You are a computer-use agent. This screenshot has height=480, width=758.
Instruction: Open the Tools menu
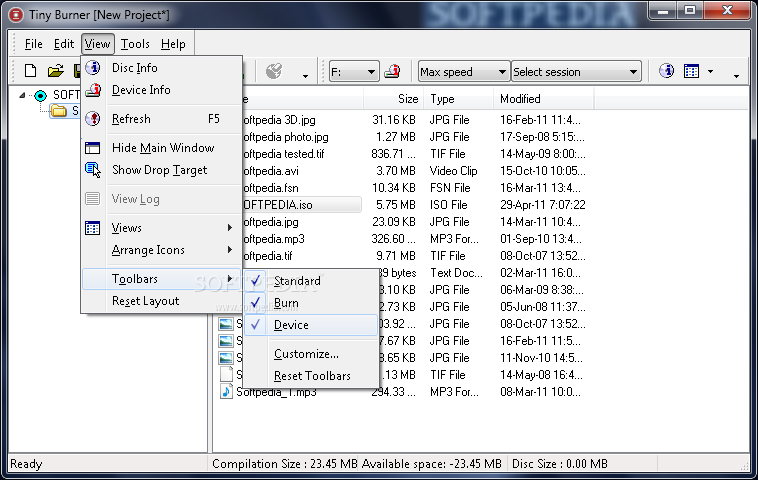tap(135, 44)
